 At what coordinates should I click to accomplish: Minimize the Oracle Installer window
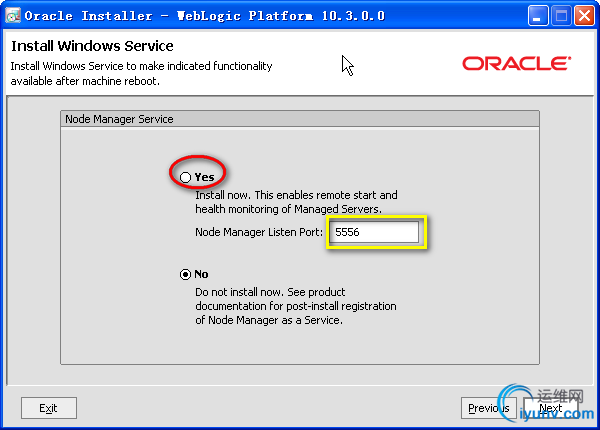click(x=538, y=16)
